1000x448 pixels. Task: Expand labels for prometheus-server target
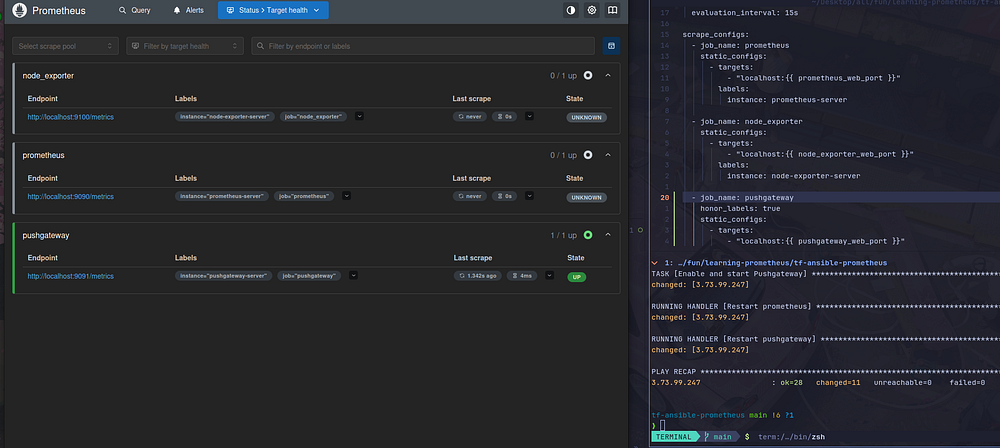click(x=346, y=197)
